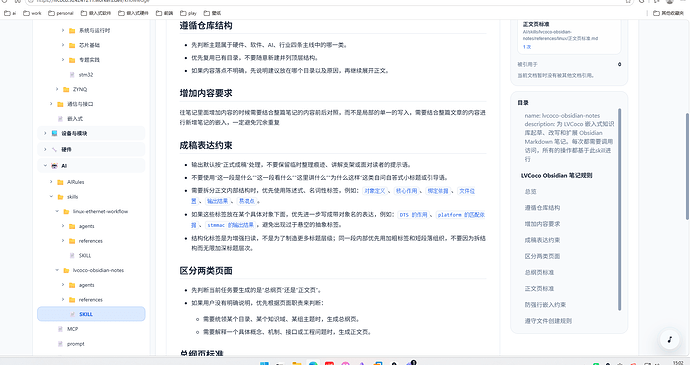Open the agents folder under linux-ethernet-workflow
This screenshot has height=365, width=690.
87,226
